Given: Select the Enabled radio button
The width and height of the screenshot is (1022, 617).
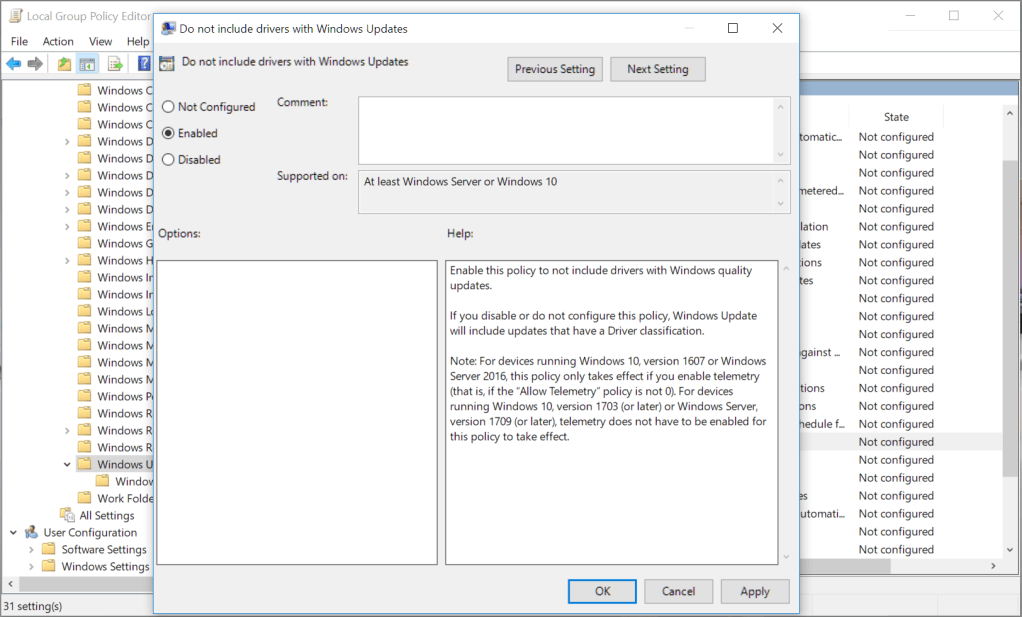Looking at the screenshot, I should click(168, 133).
